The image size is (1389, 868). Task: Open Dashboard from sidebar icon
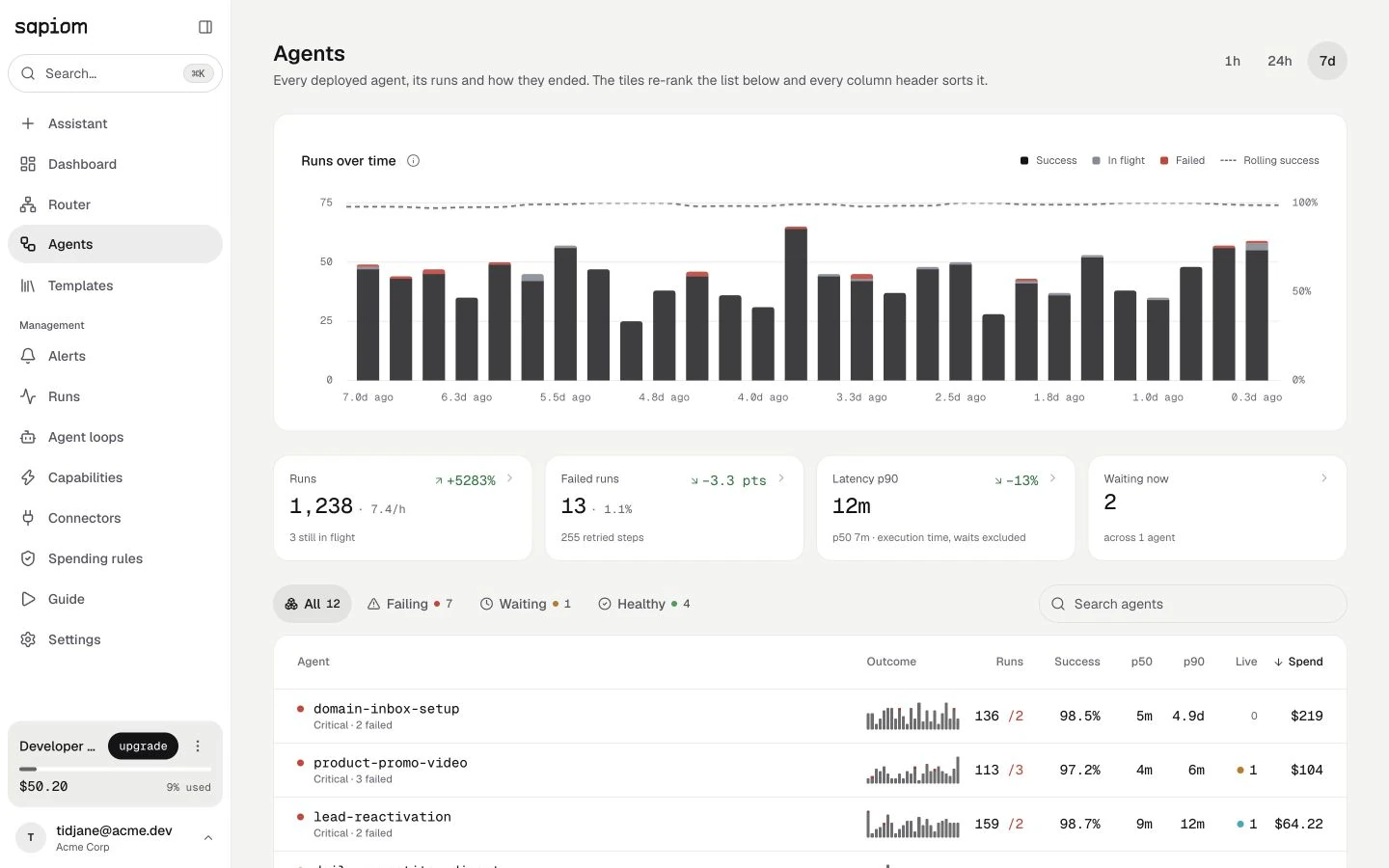point(28,164)
